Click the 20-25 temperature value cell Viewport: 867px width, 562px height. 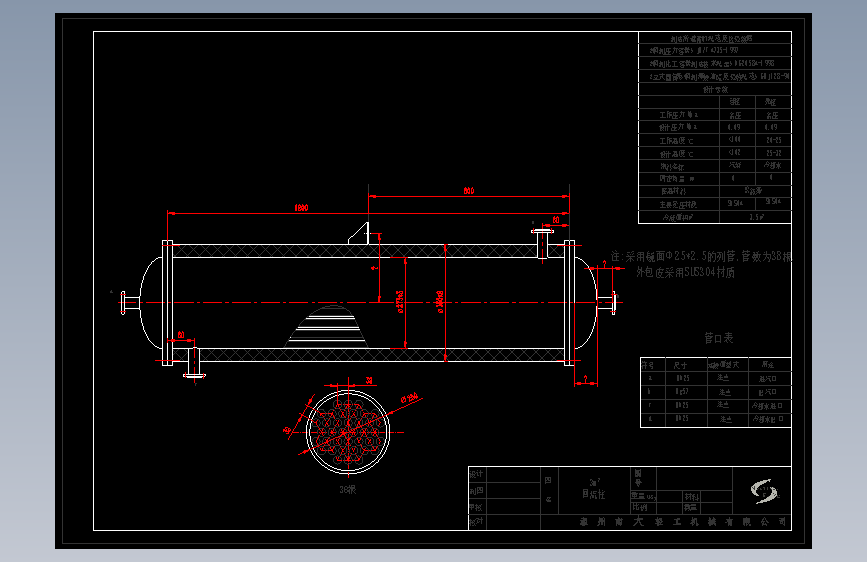click(774, 140)
